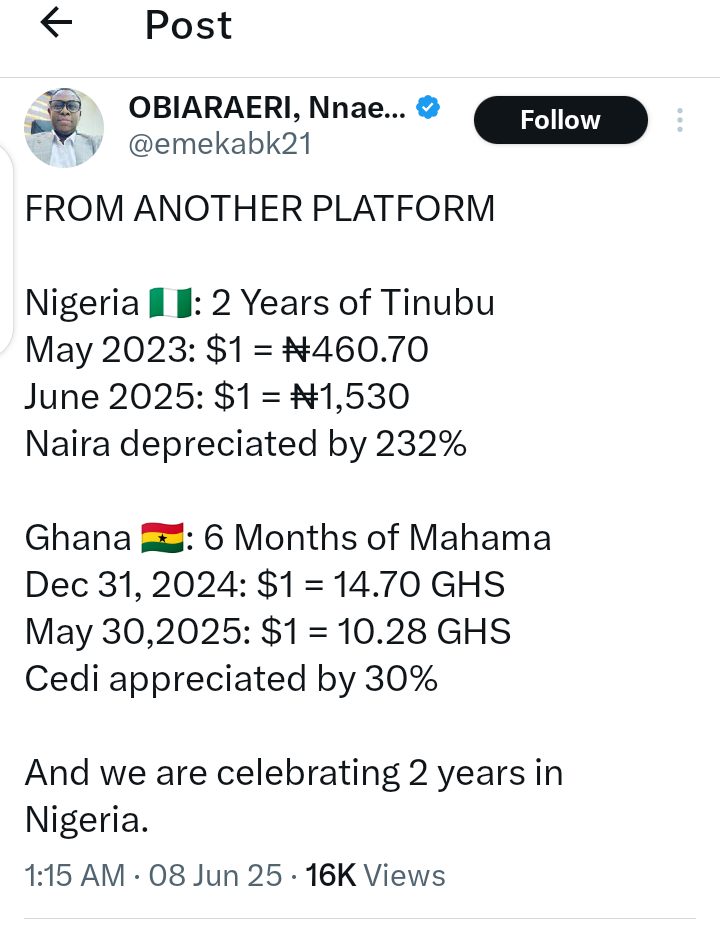720x925 pixels.
Task: Click the "FROM ANOTHER PLATFORM" line
Action: tap(259, 208)
